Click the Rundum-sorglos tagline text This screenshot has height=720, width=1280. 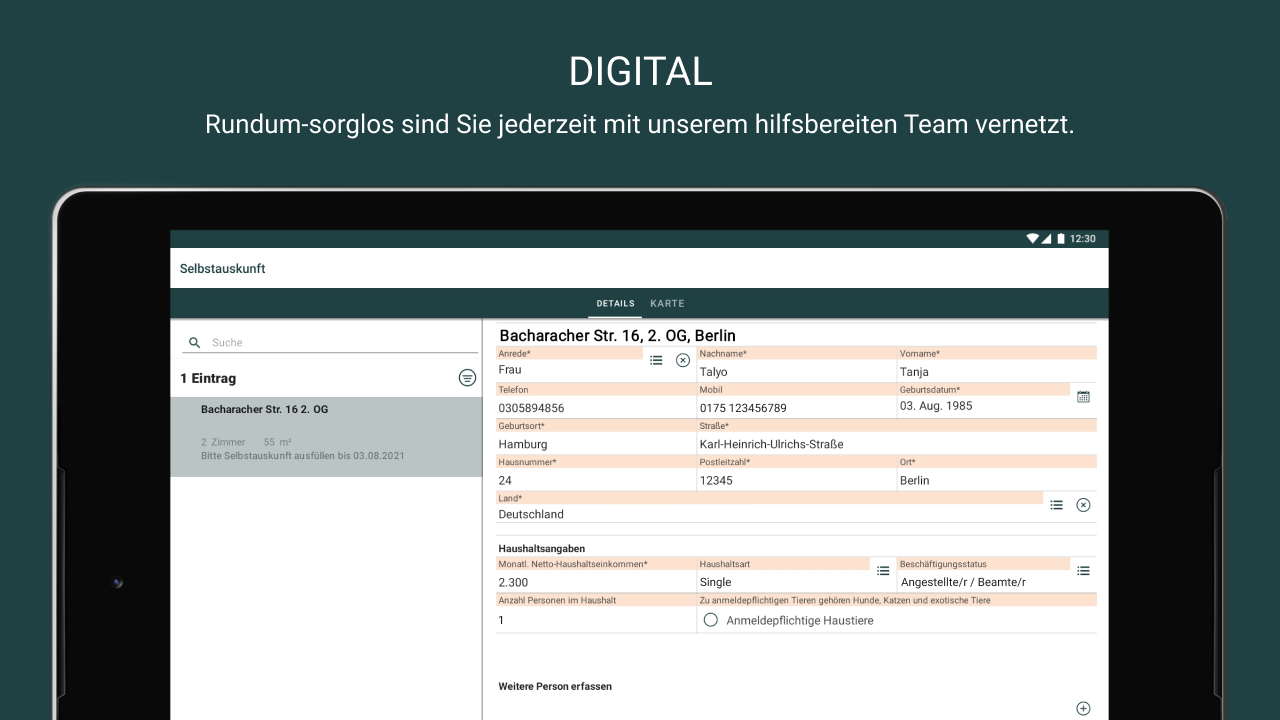click(640, 125)
